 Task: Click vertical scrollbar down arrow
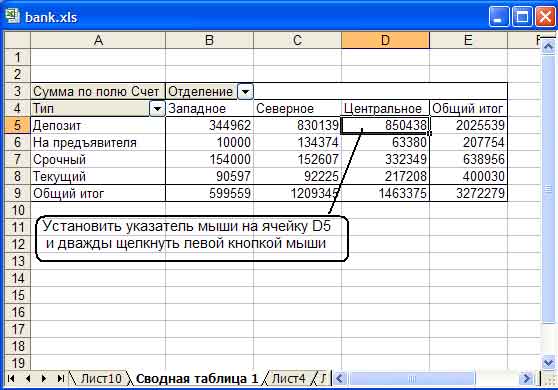[x=548, y=363]
